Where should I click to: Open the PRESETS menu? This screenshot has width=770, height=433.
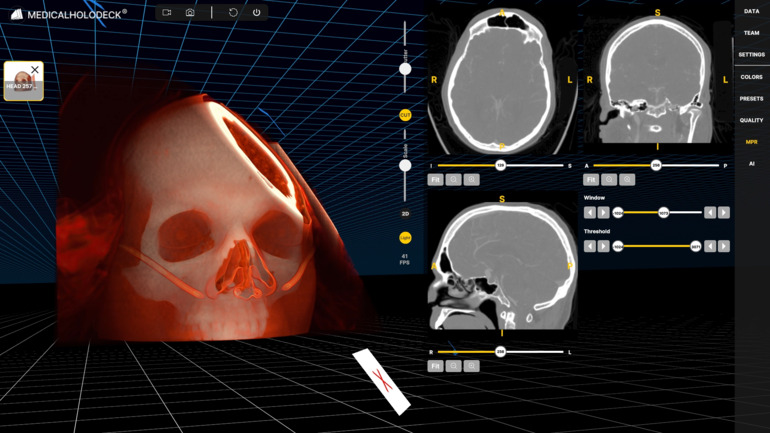click(751, 99)
